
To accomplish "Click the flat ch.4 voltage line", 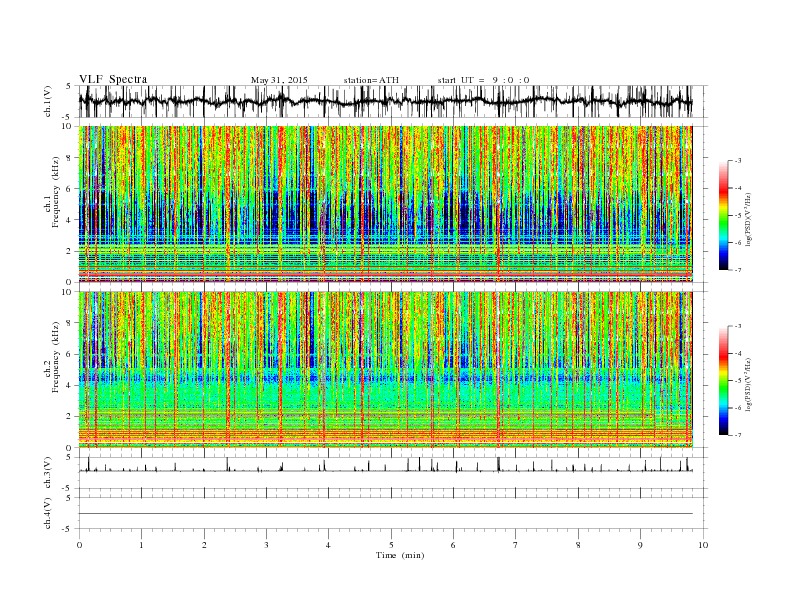I will 385,514.
